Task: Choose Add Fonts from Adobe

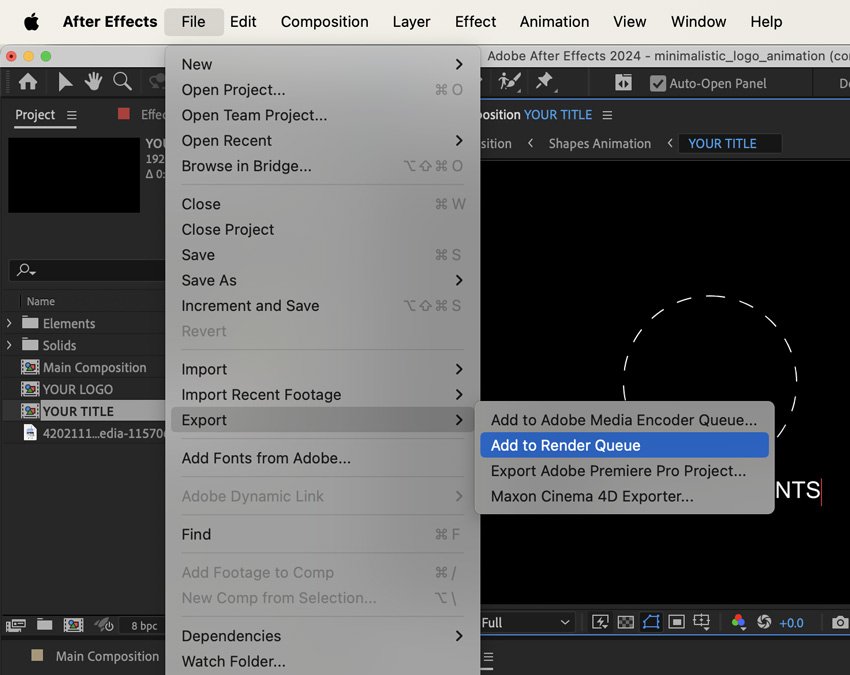Action: coord(323,458)
